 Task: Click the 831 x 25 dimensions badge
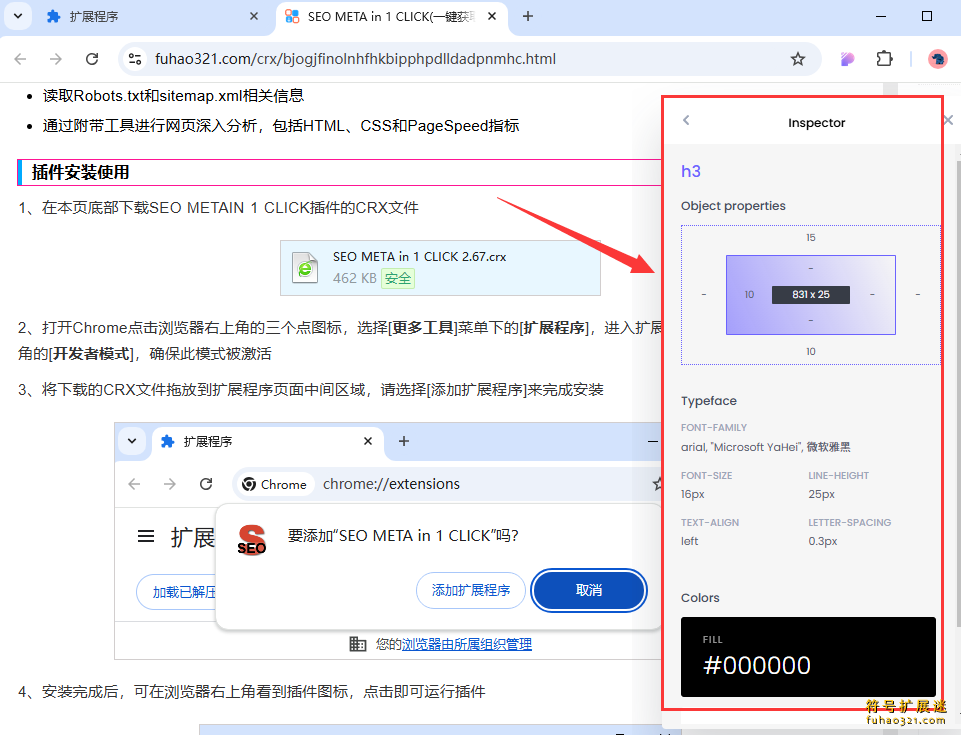coord(810,295)
